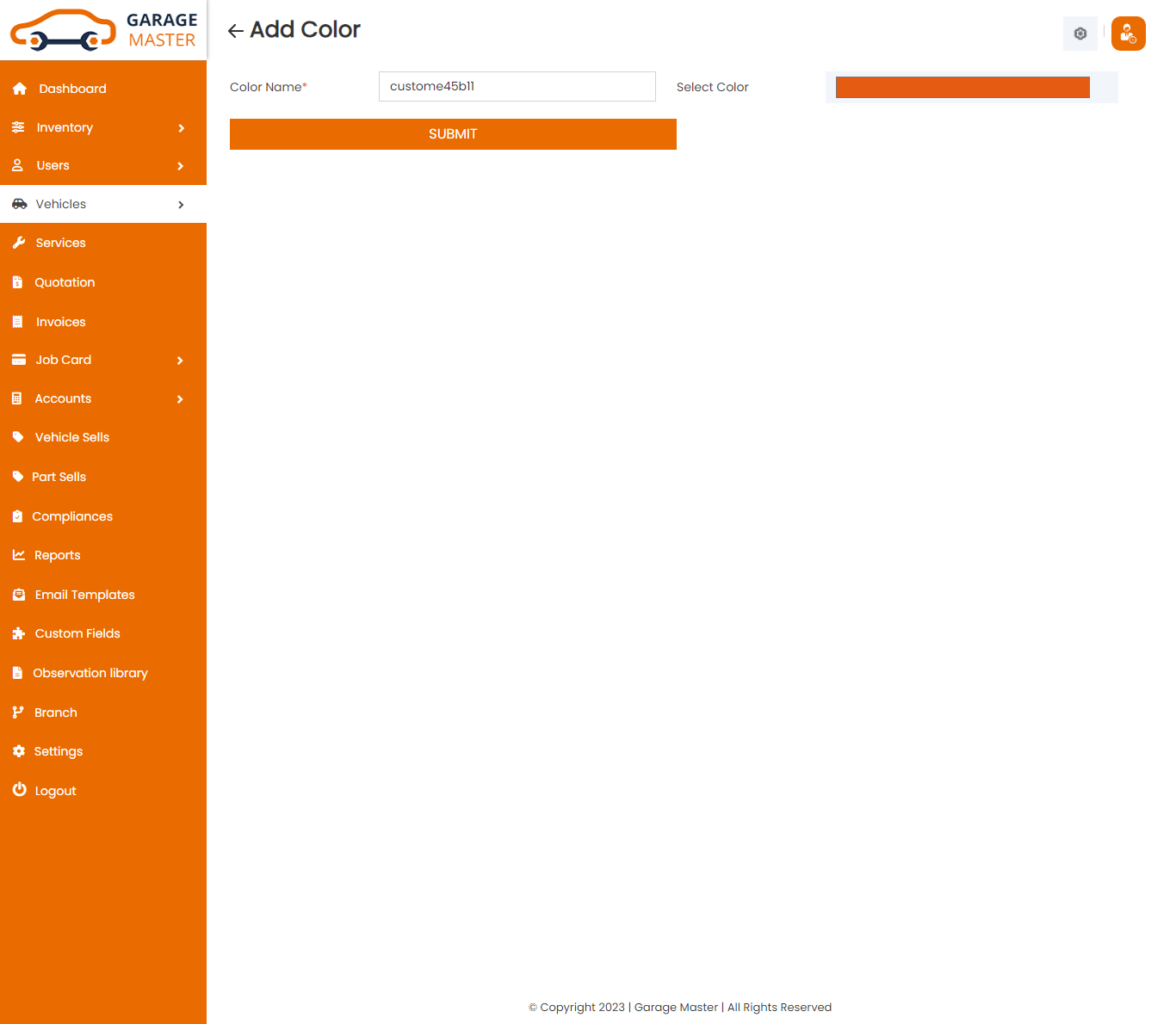This screenshot has height=1024, width=1176.
Task: Expand the Inventory submenu chevron
Action: click(181, 128)
